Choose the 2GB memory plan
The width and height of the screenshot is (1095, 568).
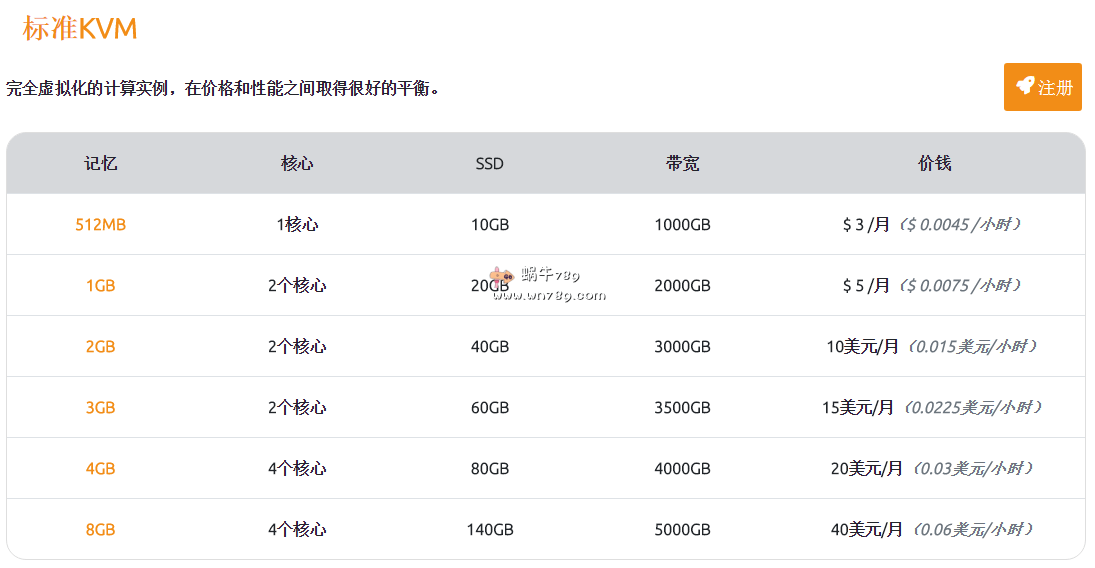click(101, 347)
